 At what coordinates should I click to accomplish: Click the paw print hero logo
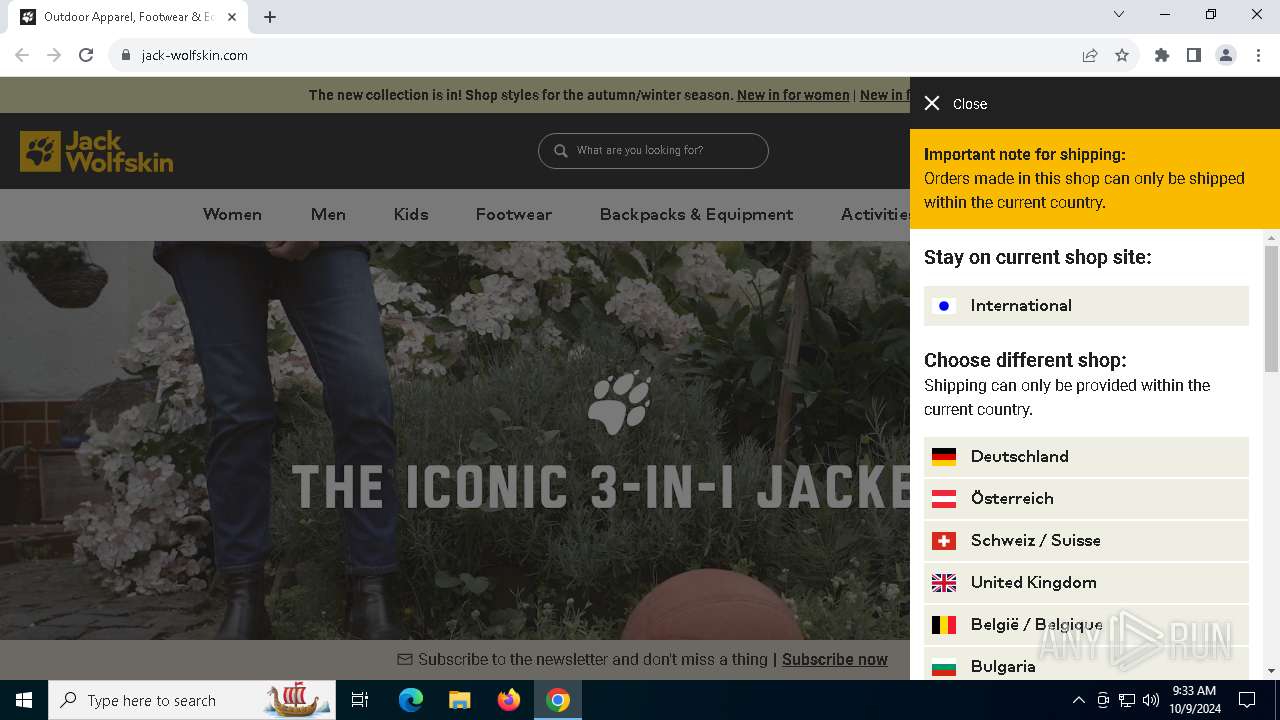(x=619, y=403)
